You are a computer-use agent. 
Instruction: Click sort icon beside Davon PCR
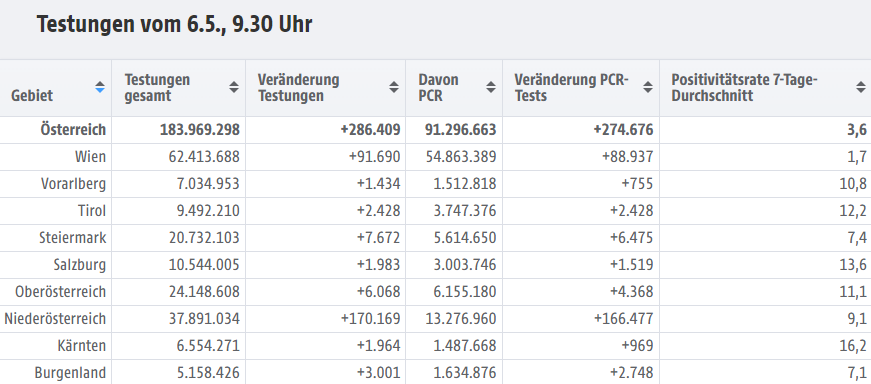coord(490,87)
